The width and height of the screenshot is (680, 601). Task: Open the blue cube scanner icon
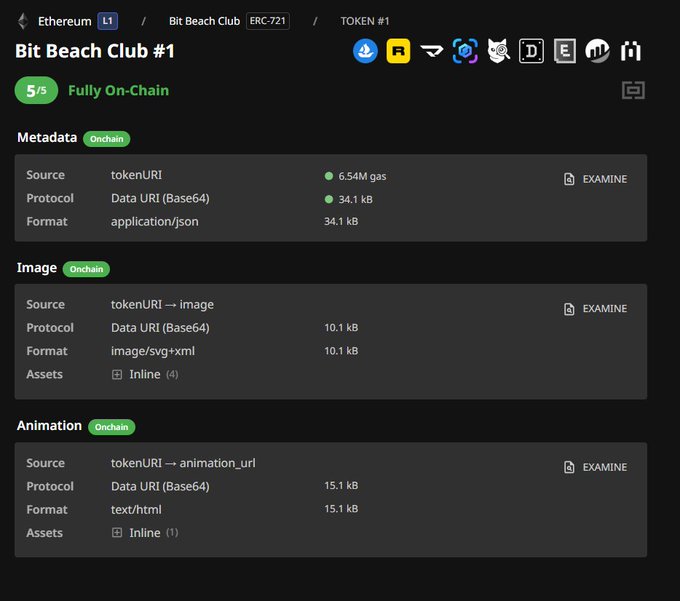pyautogui.click(x=465, y=51)
